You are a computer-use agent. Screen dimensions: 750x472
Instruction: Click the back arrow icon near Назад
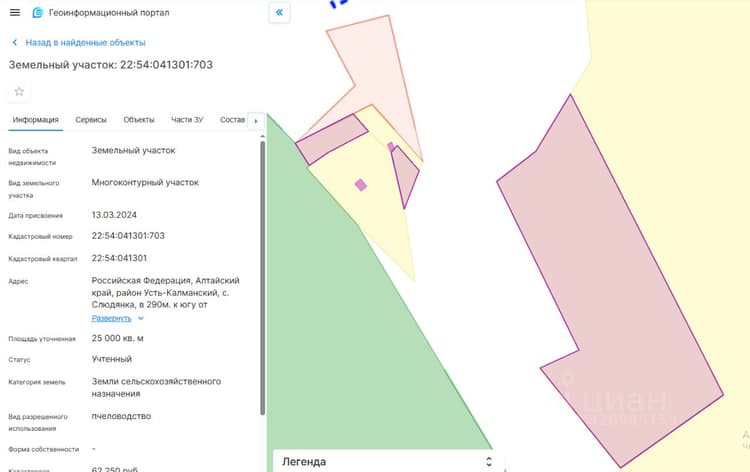click(x=15, y=43)
